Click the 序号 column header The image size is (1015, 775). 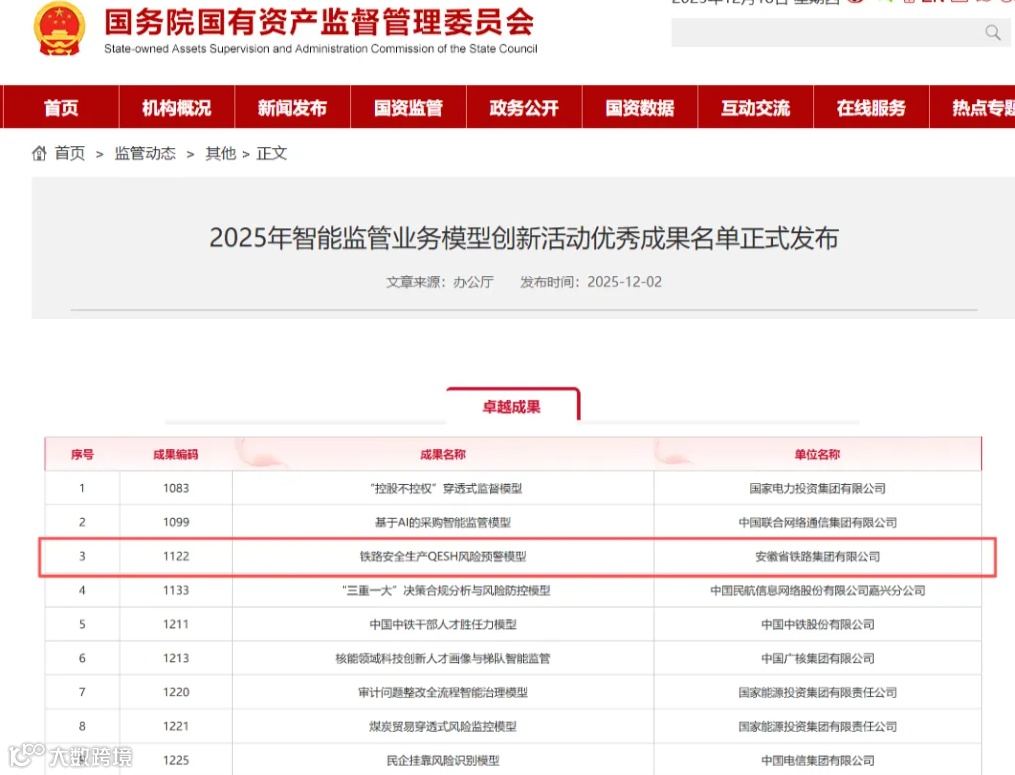(82, 455)
